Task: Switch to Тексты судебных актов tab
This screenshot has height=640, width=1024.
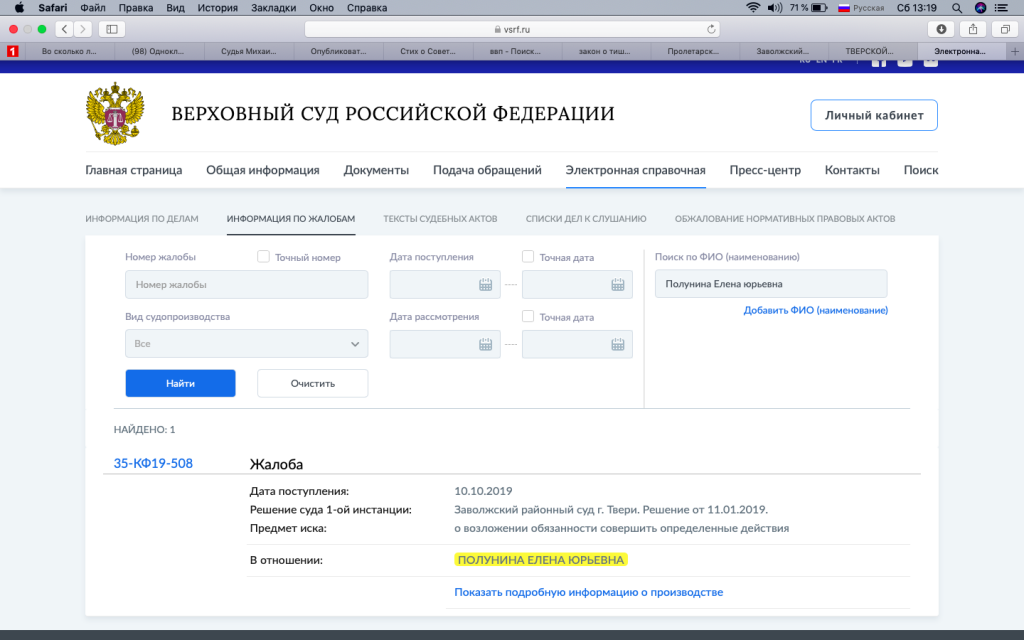Action: pyautogui.click(x=440, y=218)
